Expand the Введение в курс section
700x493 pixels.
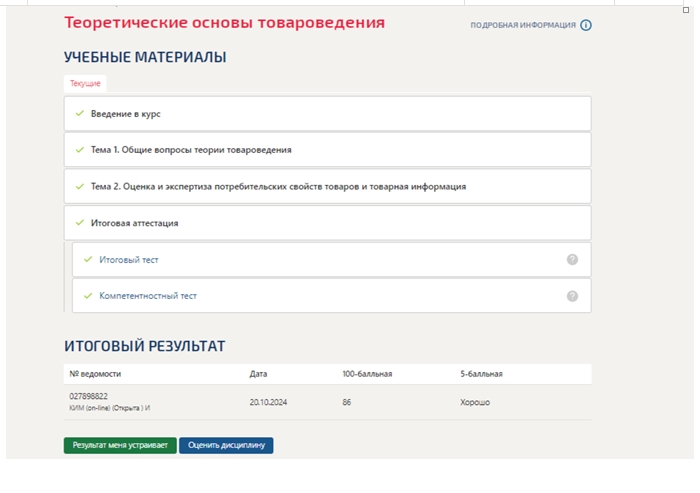click(328, 114)
